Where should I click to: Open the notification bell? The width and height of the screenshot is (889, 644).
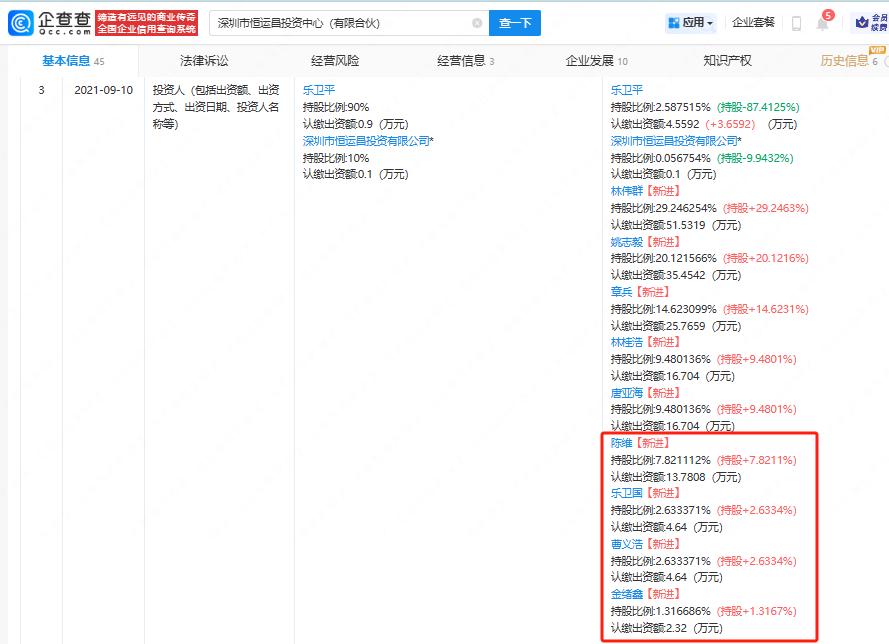[822, 23]
